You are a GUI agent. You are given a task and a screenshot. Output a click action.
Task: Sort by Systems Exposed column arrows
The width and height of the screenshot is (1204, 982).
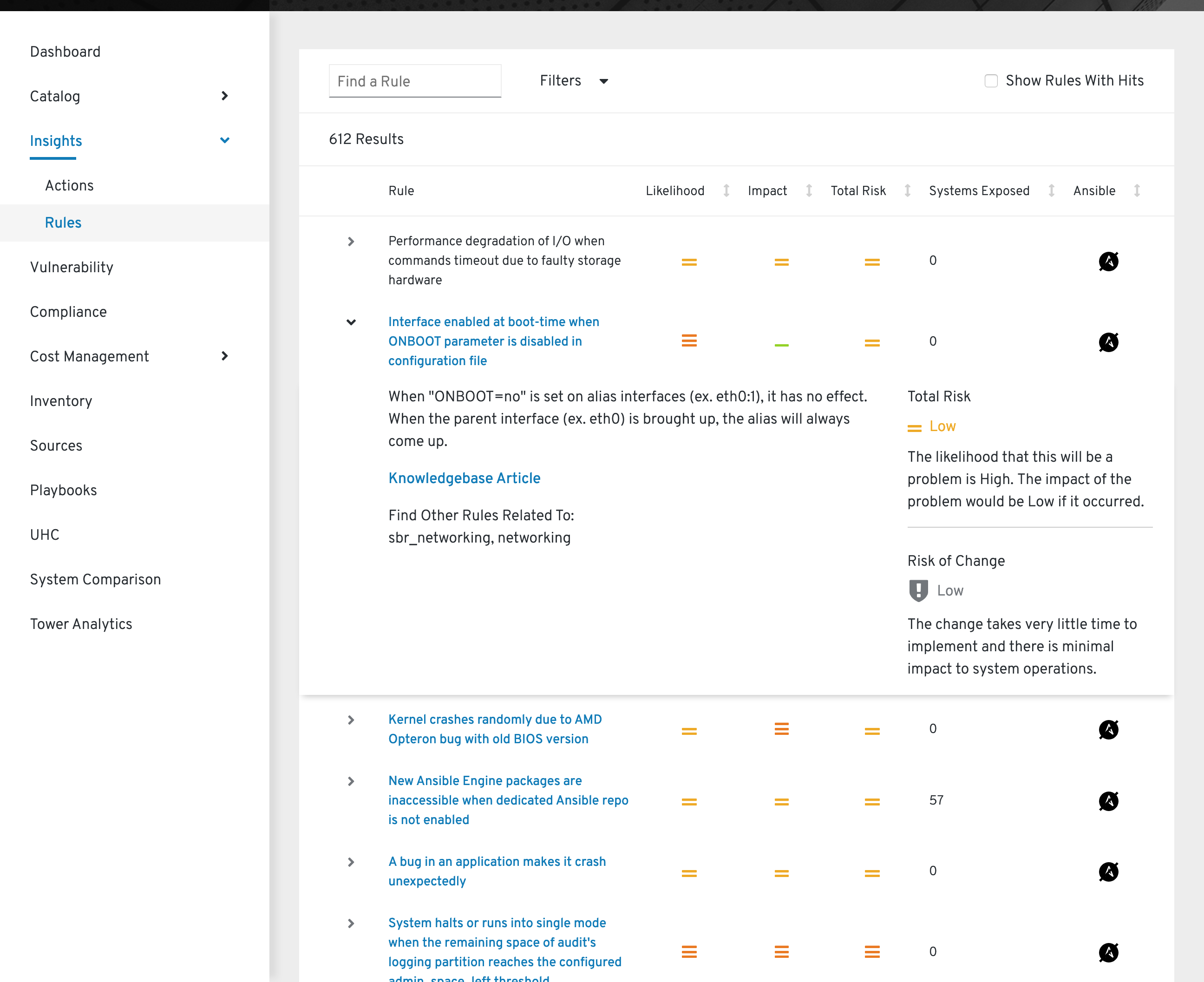[x=1051, y=190]
